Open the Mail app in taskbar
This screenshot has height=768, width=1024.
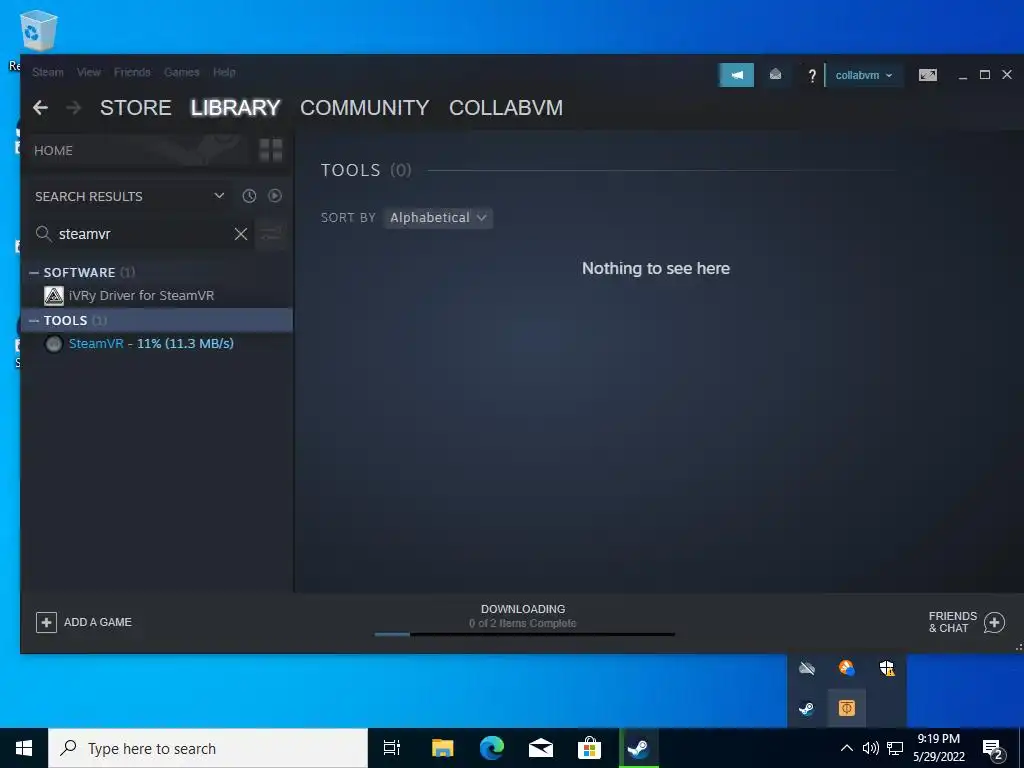point(541,748)
